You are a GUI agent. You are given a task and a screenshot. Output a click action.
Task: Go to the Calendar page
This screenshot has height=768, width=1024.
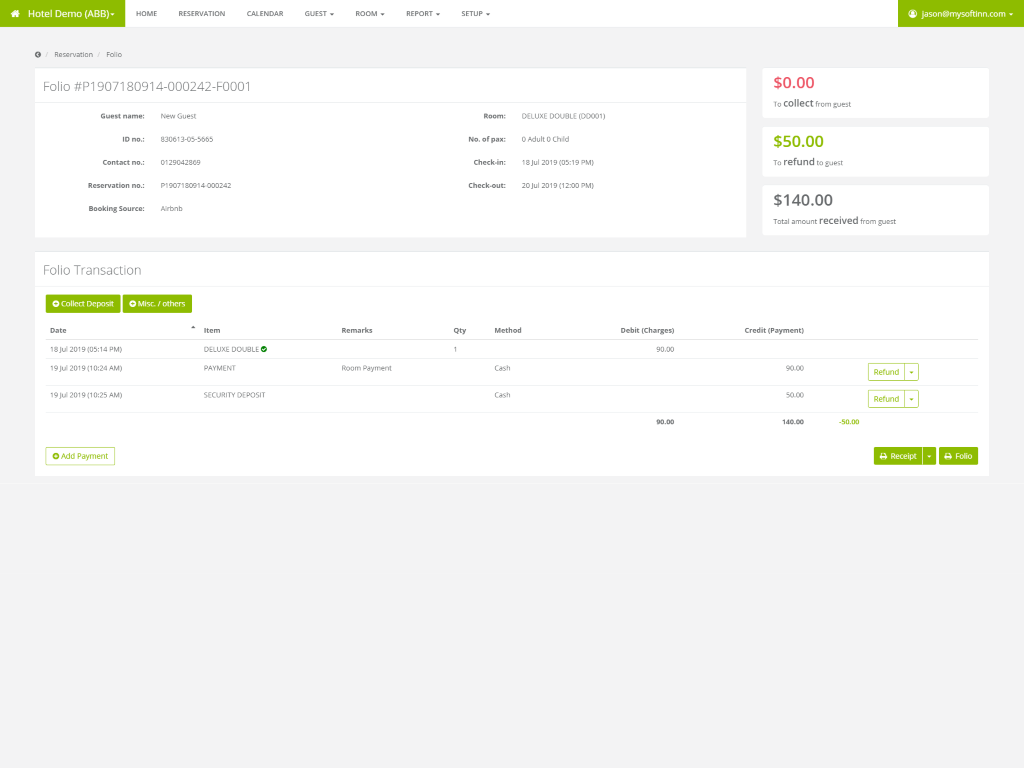(265, 14)
